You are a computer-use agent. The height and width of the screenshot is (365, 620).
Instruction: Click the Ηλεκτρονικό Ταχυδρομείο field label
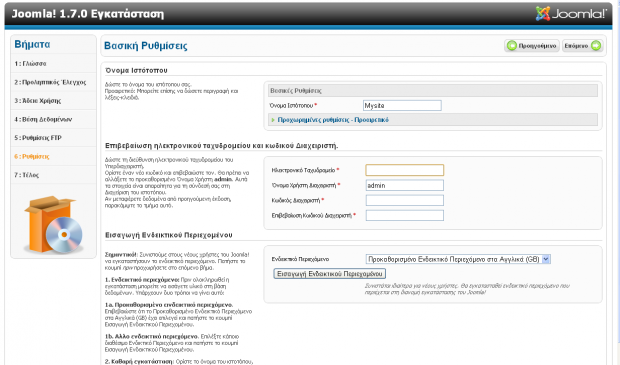coord(303,170)
